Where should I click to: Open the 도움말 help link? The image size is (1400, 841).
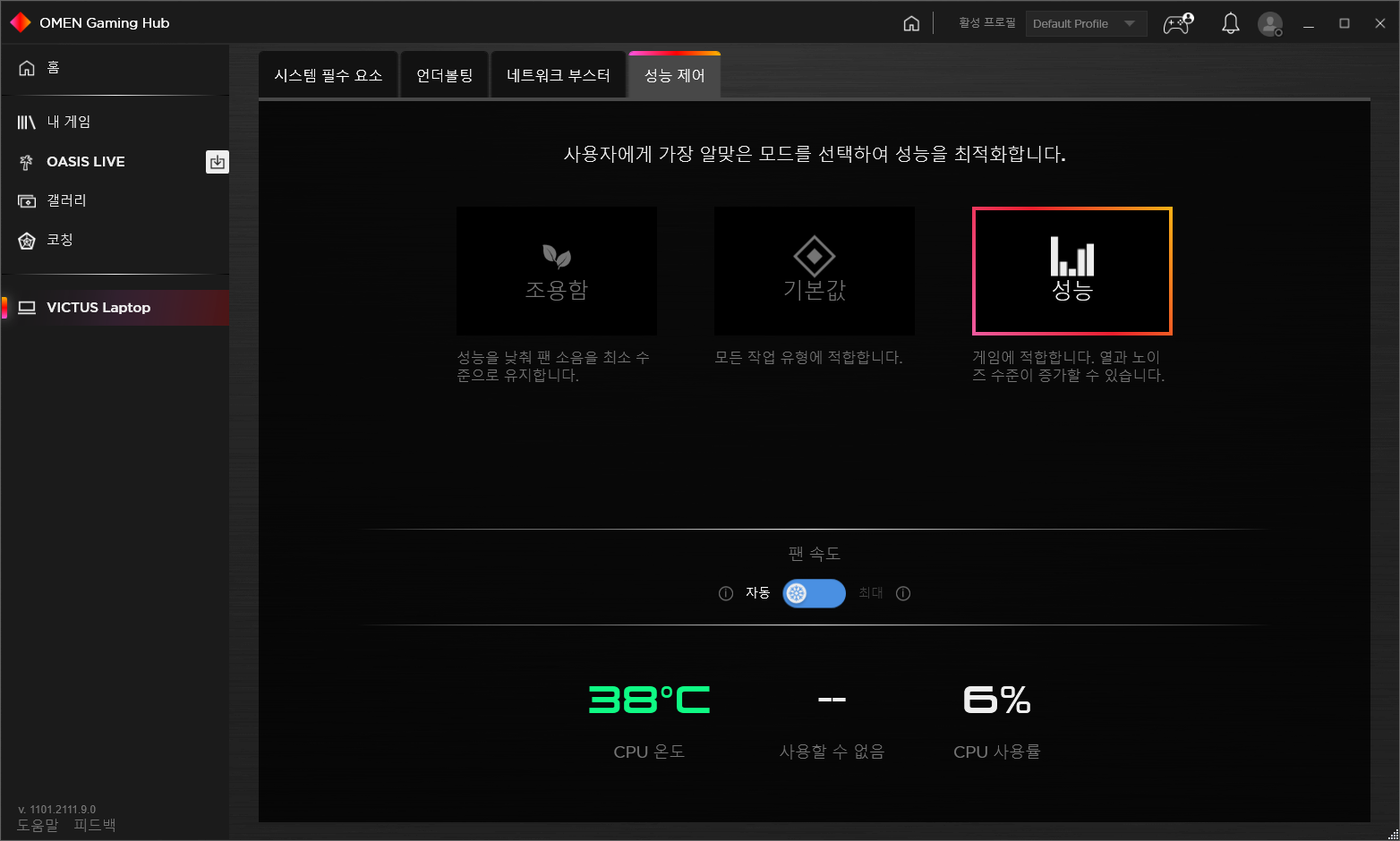click(38, 825)
